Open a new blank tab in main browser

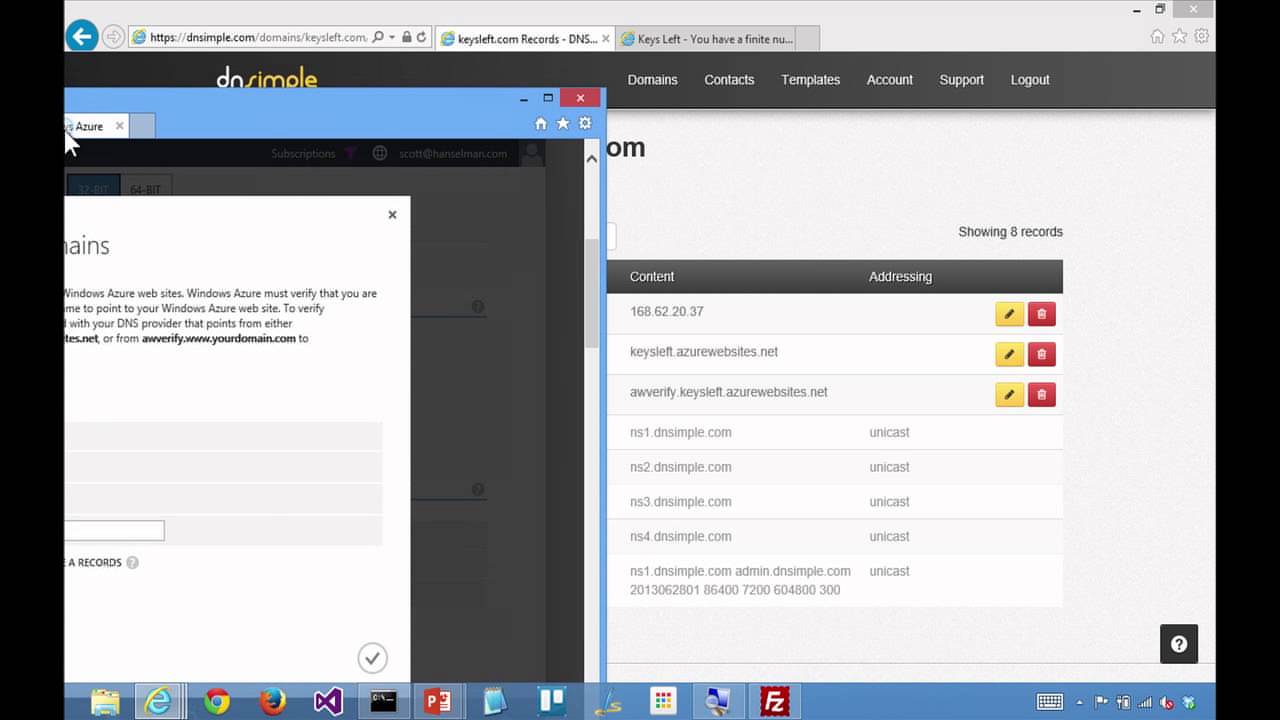(808, 39)
